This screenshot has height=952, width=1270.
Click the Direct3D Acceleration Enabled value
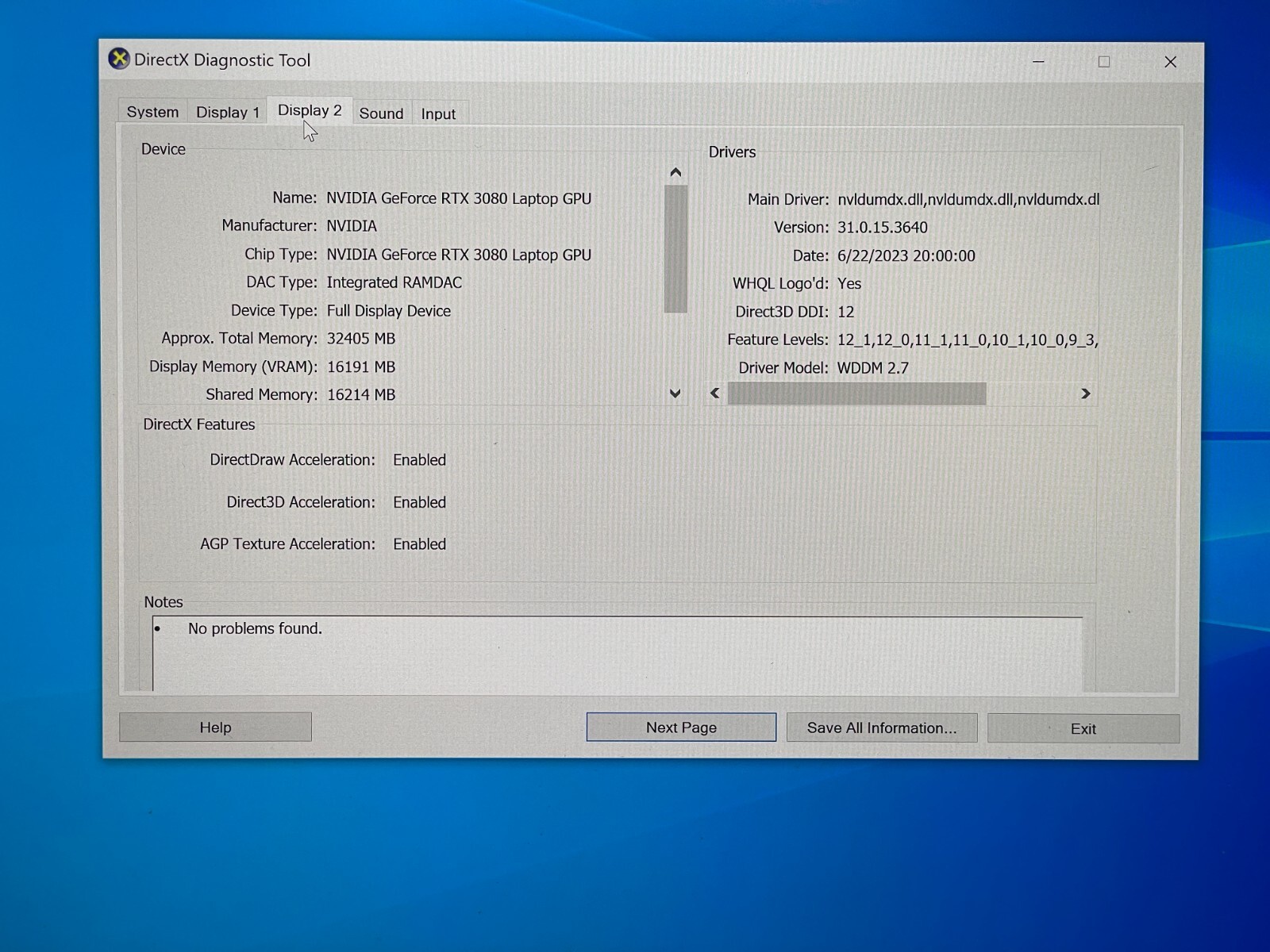tap(419, 502)
